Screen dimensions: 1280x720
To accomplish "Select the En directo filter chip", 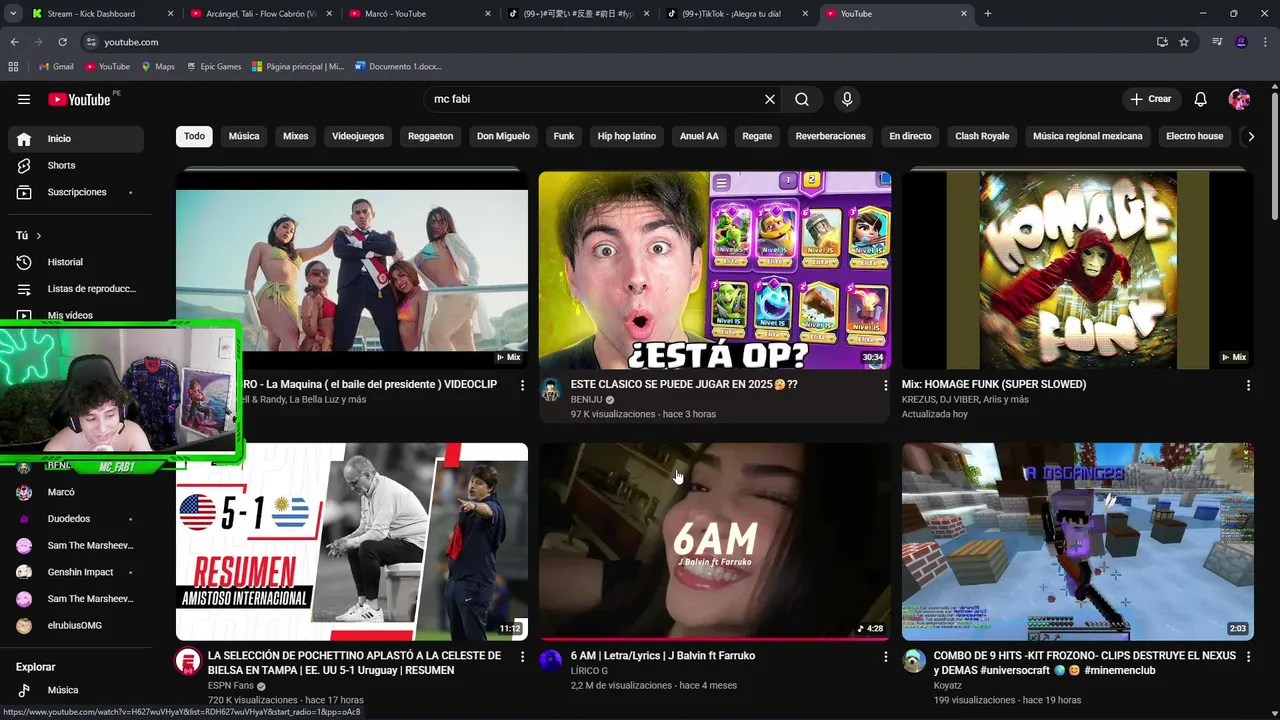I will (910, 136).
